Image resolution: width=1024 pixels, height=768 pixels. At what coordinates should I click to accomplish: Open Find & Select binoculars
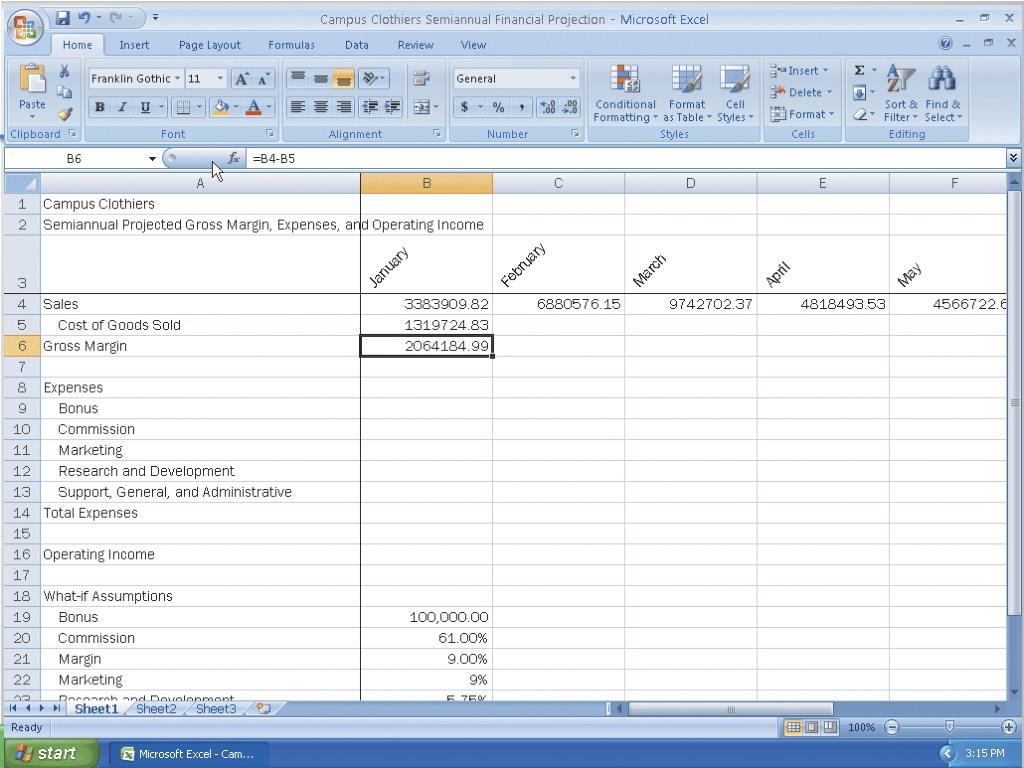point(943,93)
